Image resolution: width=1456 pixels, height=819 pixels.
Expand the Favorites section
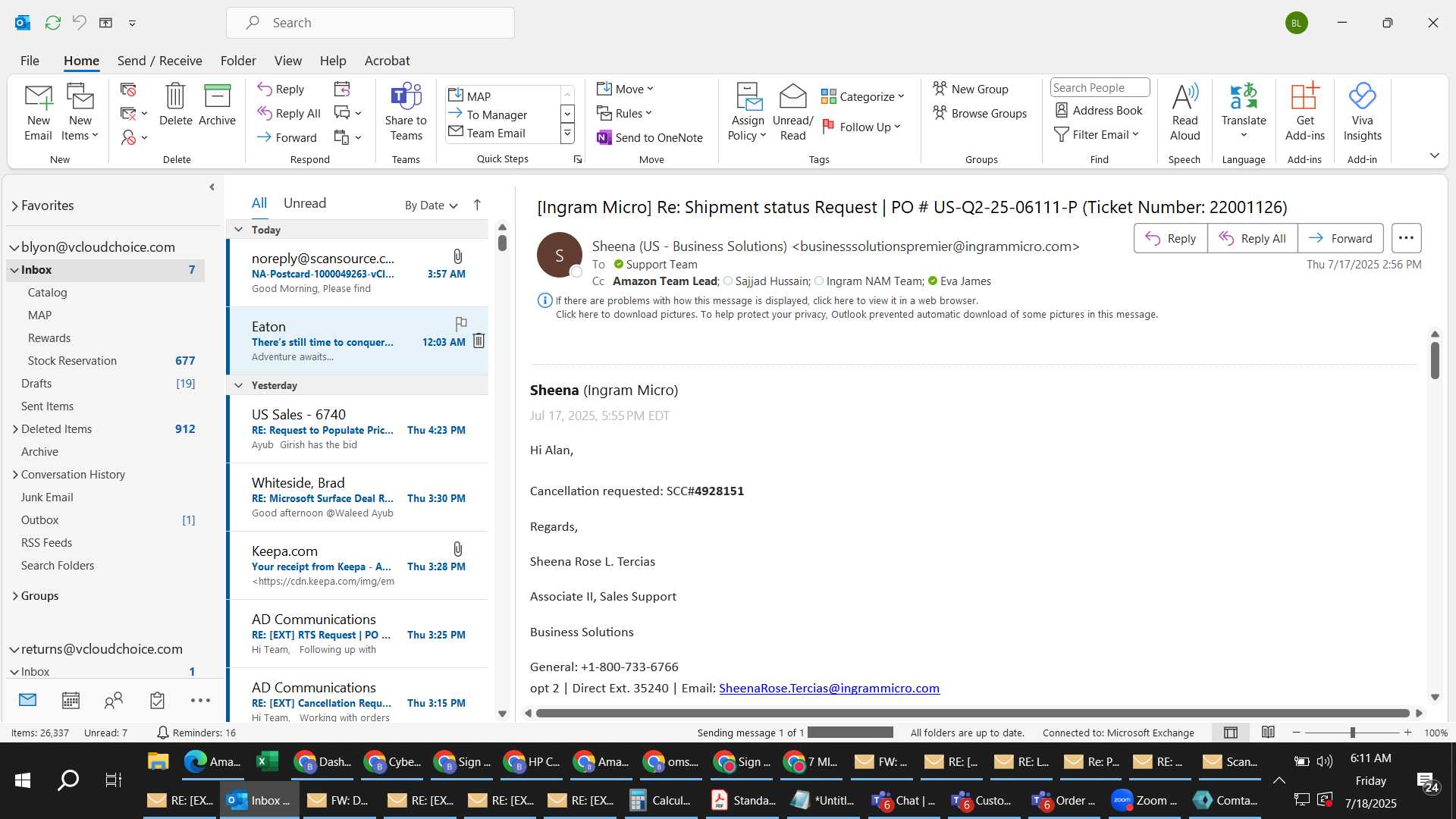tap(14, 206)
